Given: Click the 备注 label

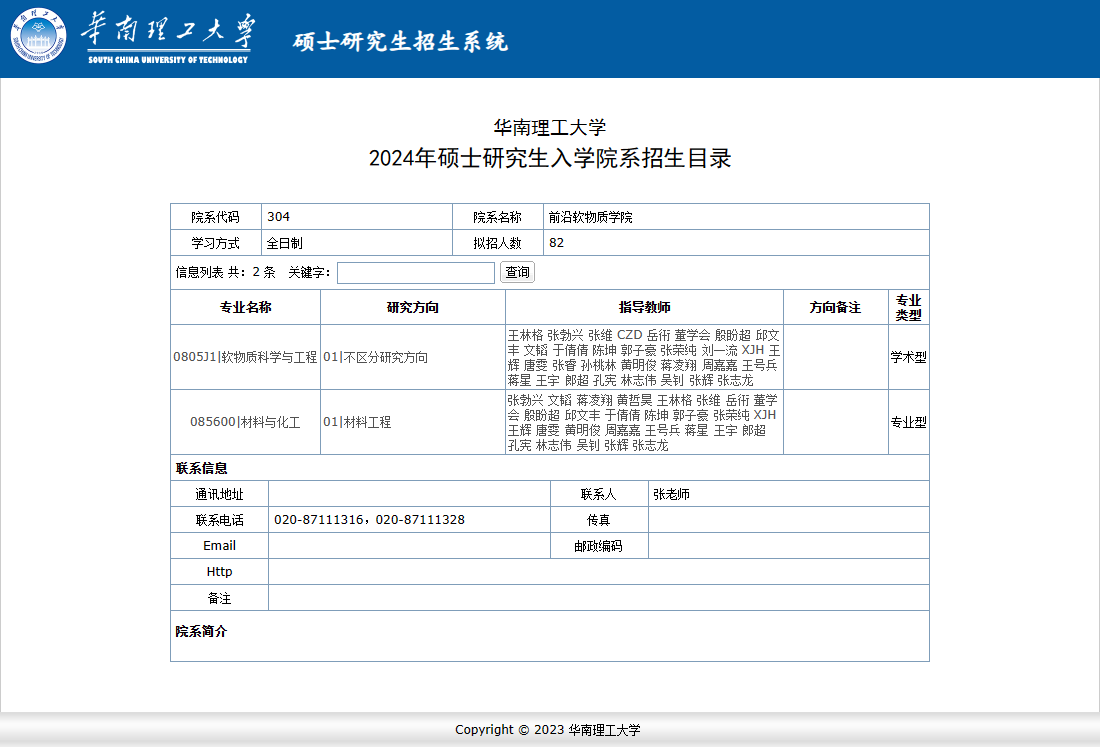Looking at the screenshot, I should pyautogui.click(x=219, y=598).
